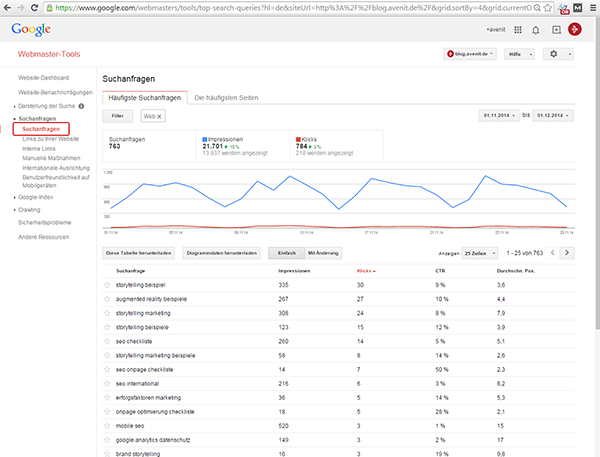
Task: Toggle blue Impressionen series swatch
Action: (205, 139)
